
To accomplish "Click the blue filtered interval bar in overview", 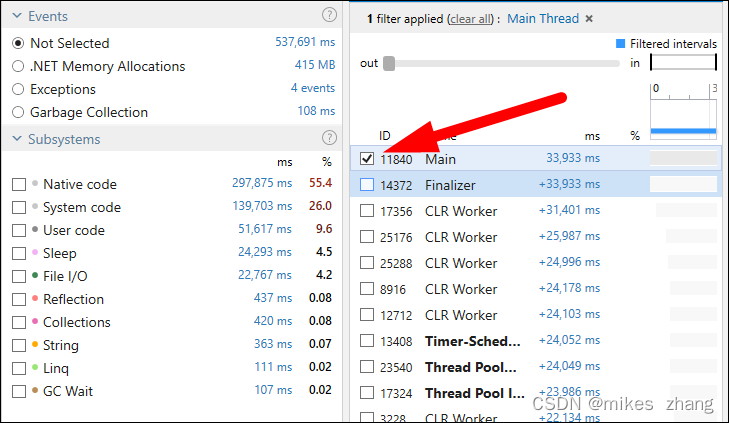I will 683,131.
